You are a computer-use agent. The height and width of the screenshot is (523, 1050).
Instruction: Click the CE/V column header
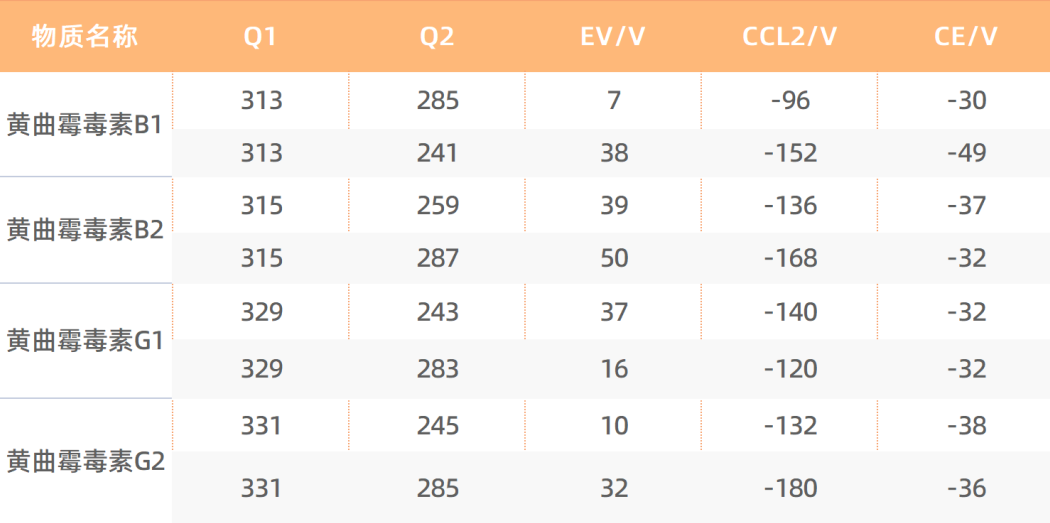[x=965, y=38]
